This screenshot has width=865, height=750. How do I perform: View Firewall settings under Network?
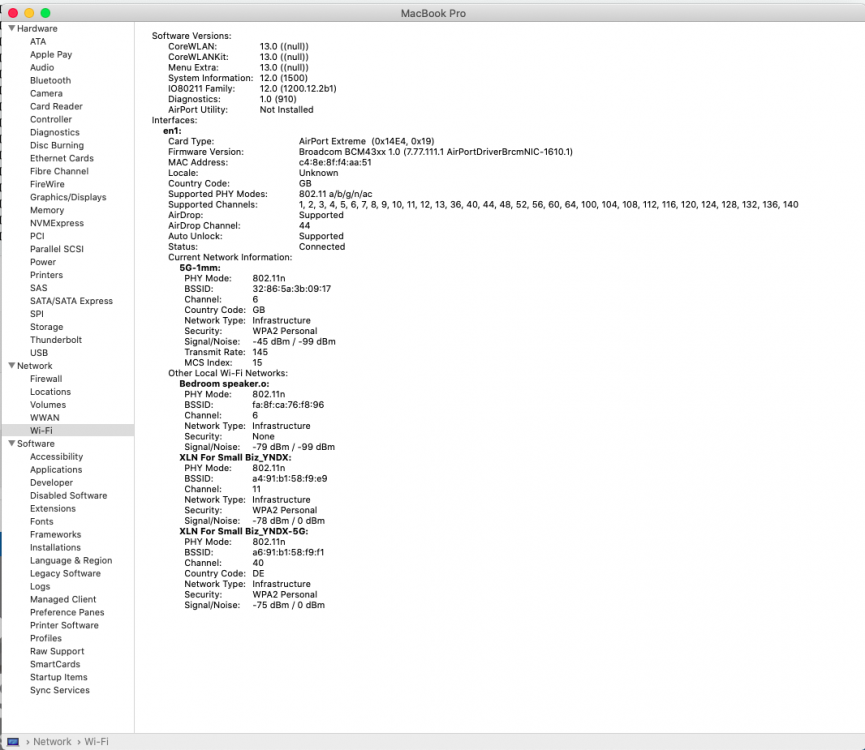pyautogui.click(x=46, y=378)
